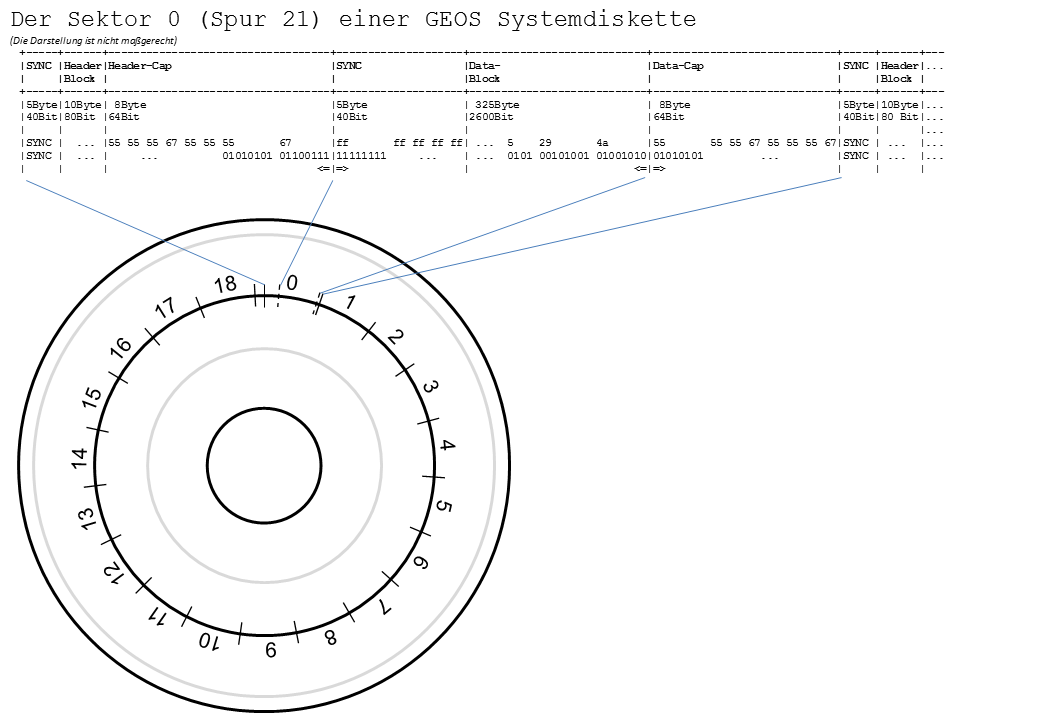Viewport: 1040px width, 720px height.
Task: Click the central hole of the disk
Action: 264,465
